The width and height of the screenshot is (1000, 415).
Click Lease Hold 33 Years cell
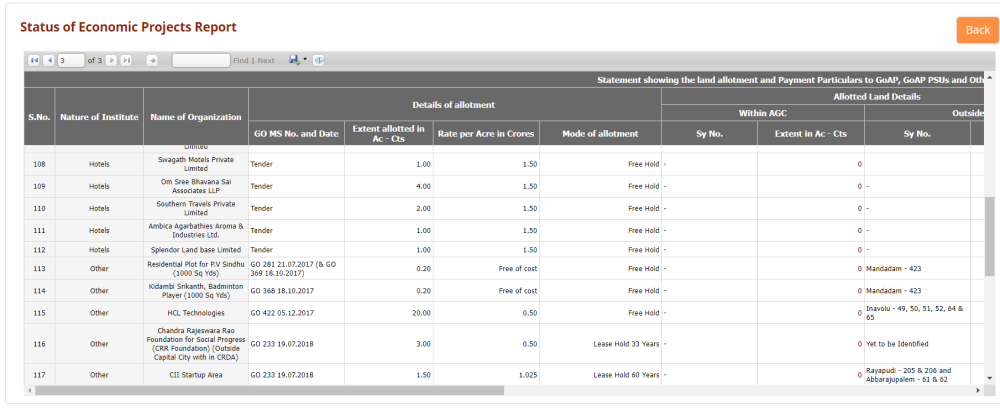pyautogui.click(x=600, y=344)
